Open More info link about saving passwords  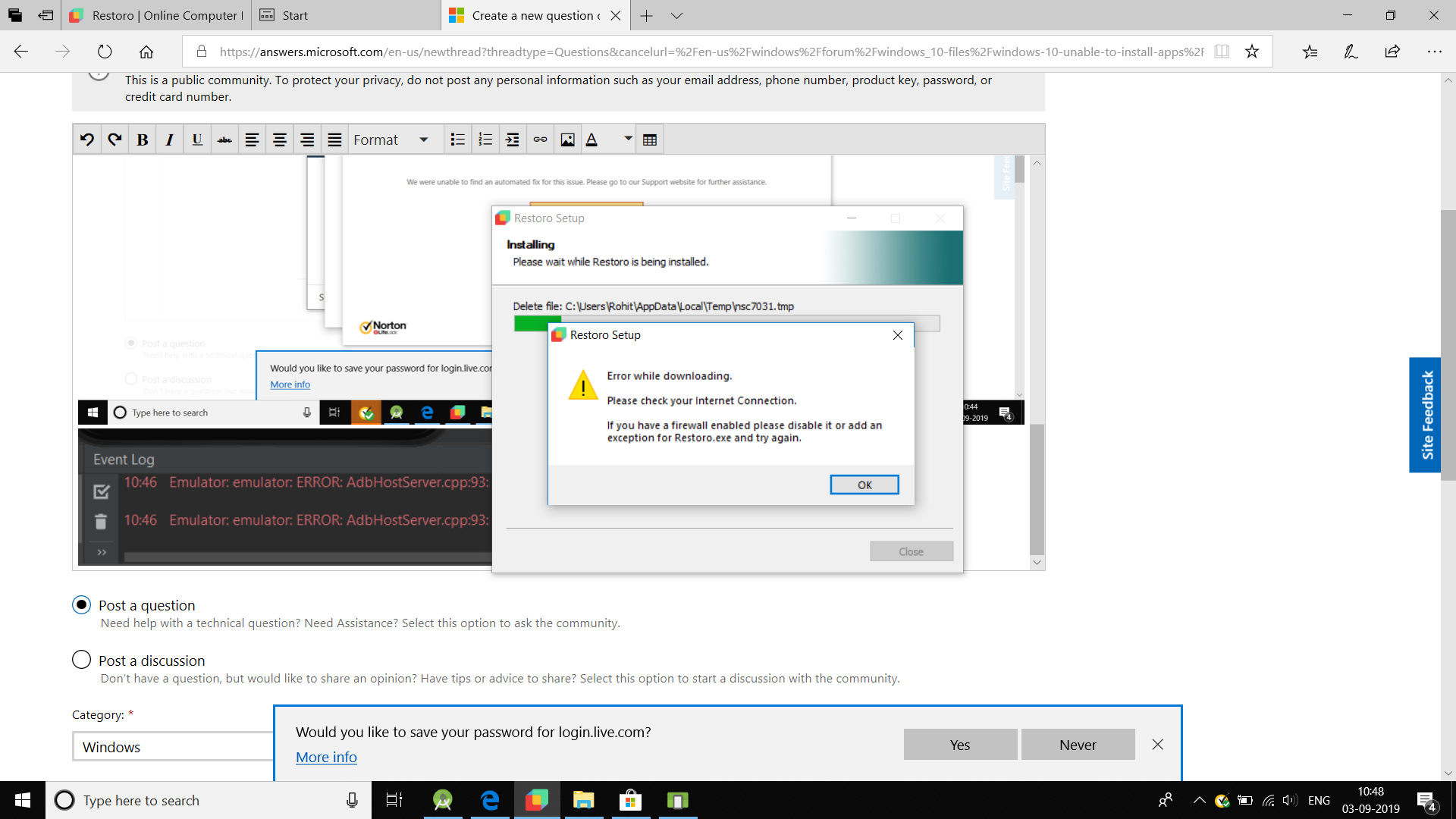pyautogui.click(x=326, y=757)
